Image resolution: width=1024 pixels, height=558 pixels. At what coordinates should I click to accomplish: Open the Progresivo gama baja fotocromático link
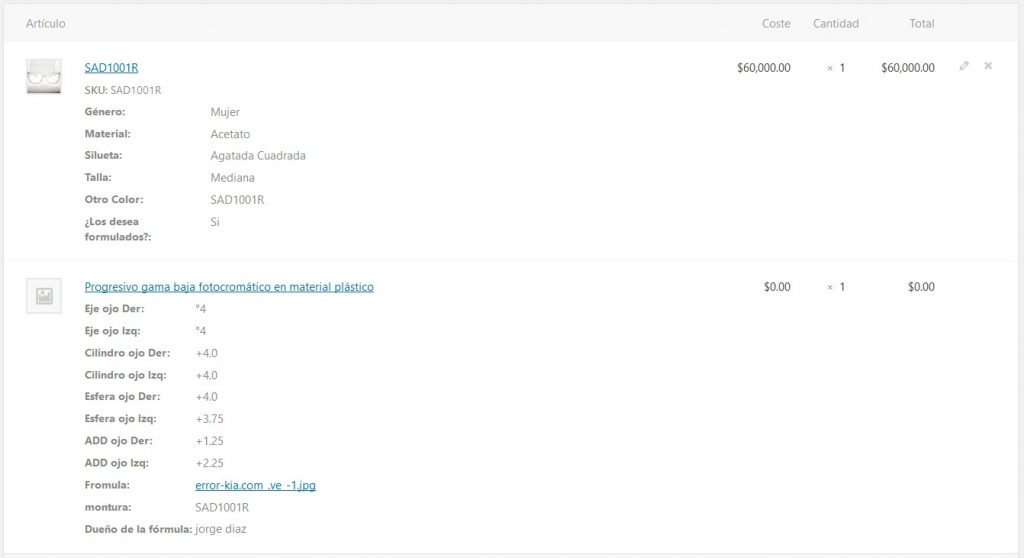click(x=229, y=287)
